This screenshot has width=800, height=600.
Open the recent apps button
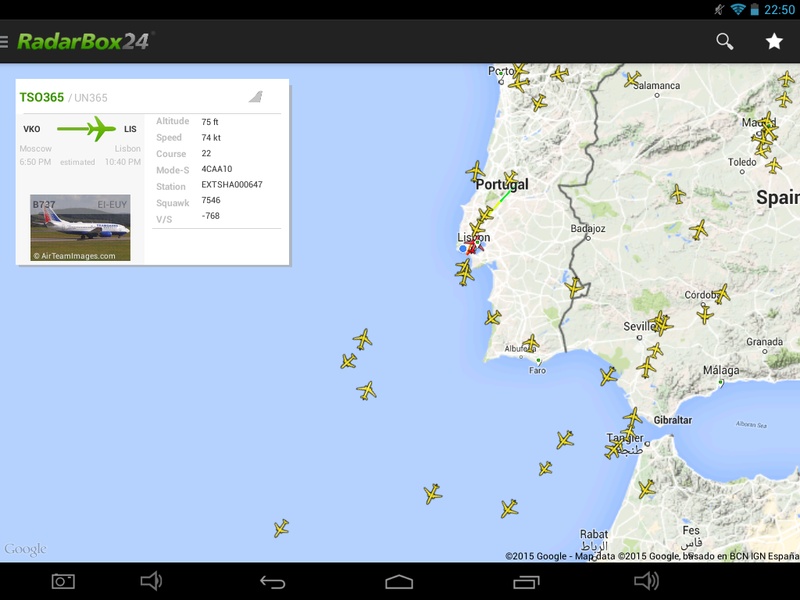click(526, 582)
